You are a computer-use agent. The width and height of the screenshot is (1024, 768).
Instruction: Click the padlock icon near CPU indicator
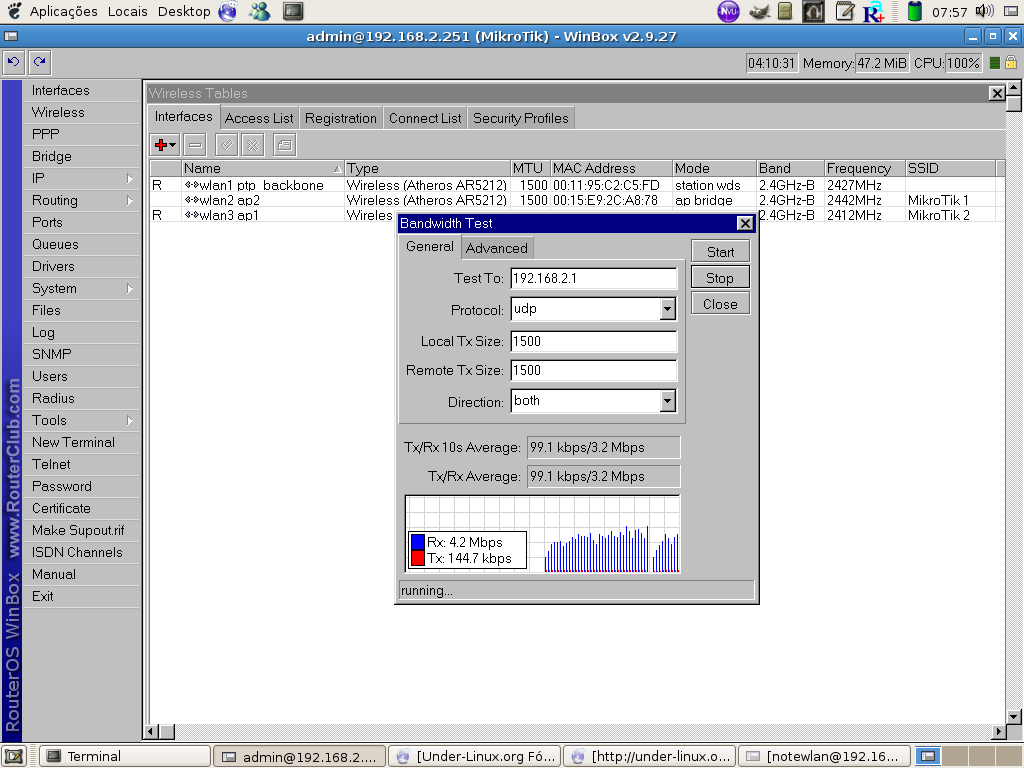(1011, 63)
